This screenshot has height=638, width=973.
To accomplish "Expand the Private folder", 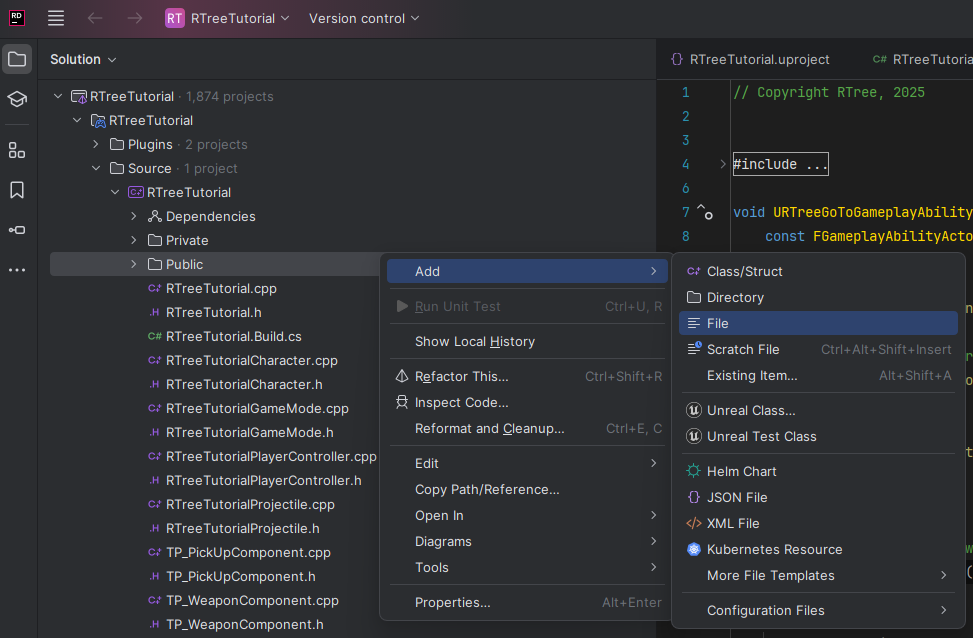I will tap(133, 240).
